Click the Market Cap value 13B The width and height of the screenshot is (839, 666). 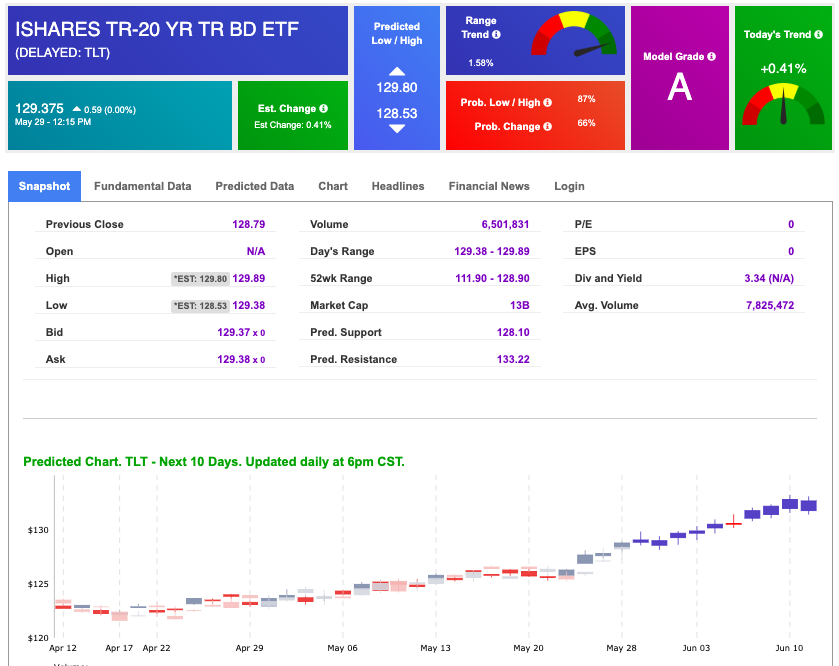[520, 305]
